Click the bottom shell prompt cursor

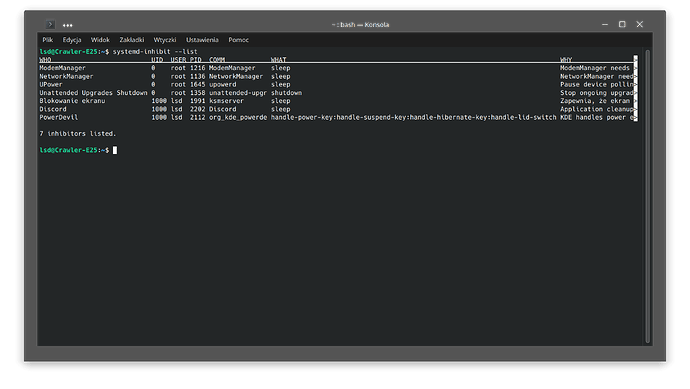(115, 150)
